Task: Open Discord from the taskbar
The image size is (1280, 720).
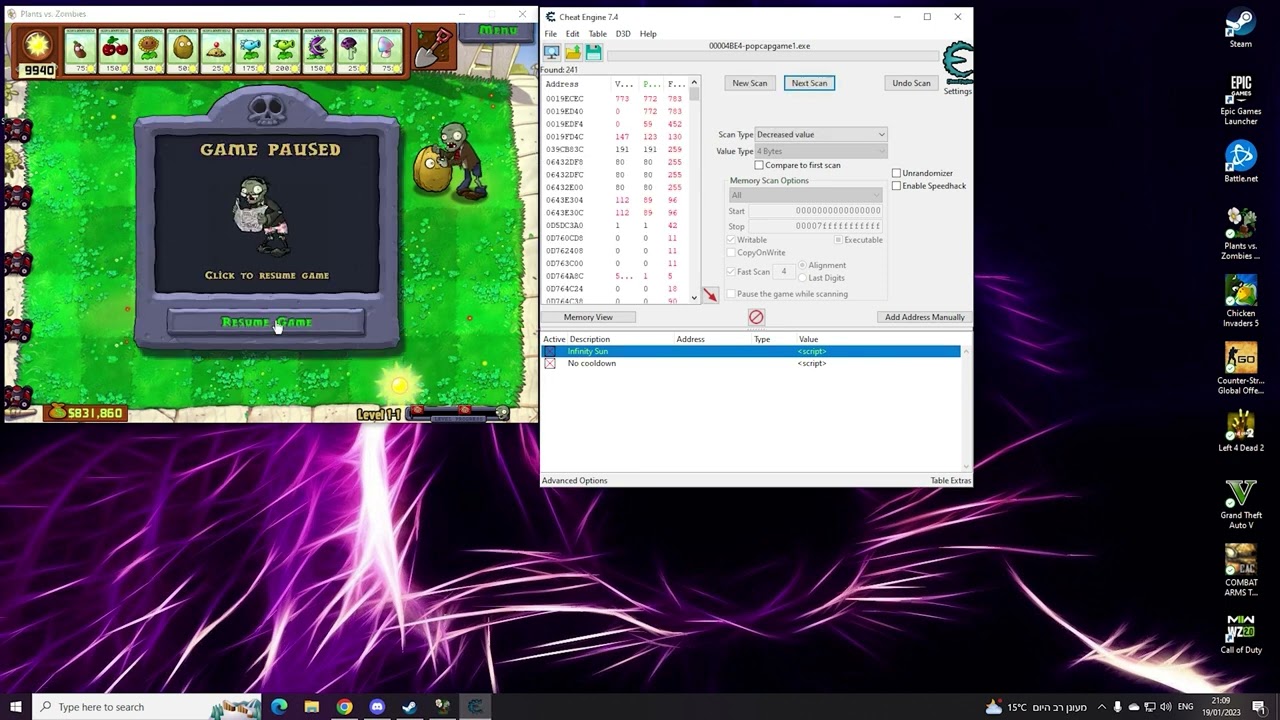Action: pyautogui.click(x=377, y=707)
